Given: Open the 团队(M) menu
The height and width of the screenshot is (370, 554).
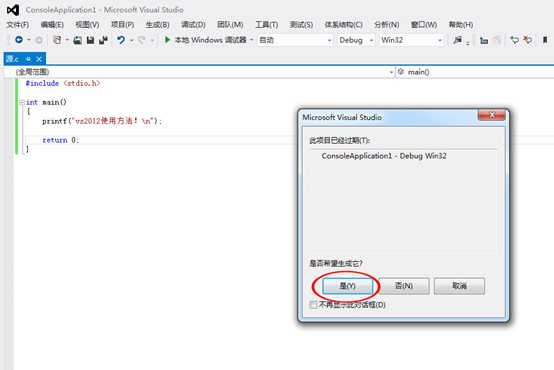Looking at the screenshot, I should (230, 25).
